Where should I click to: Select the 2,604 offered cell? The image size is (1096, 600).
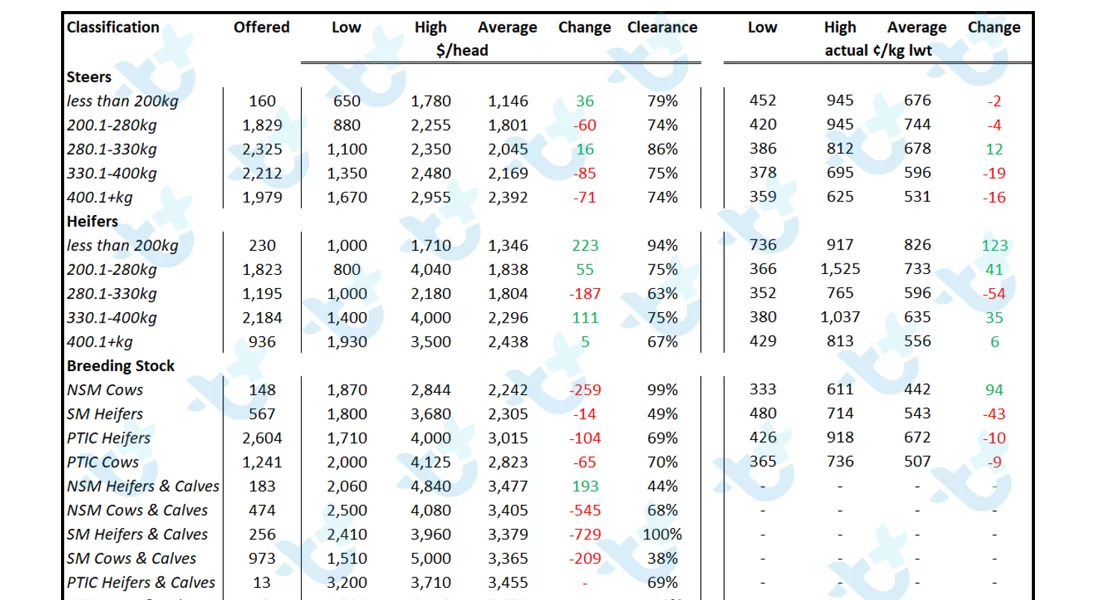point(262,438)
